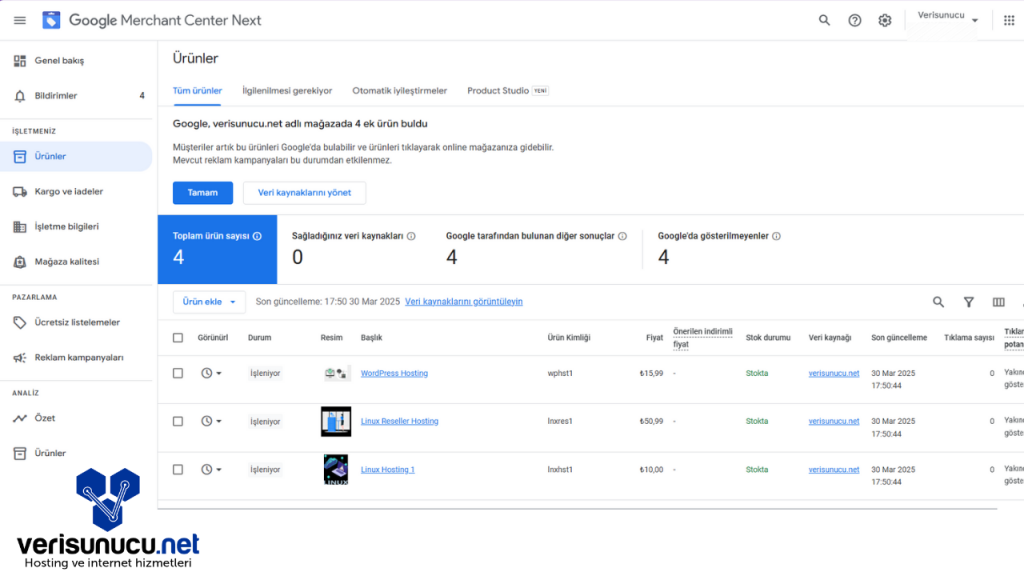Viewport: 1024px width, 576px height.
Task: Open visibility dropdown for Linux Hosting 1 row
Action: tap(211, 470)
